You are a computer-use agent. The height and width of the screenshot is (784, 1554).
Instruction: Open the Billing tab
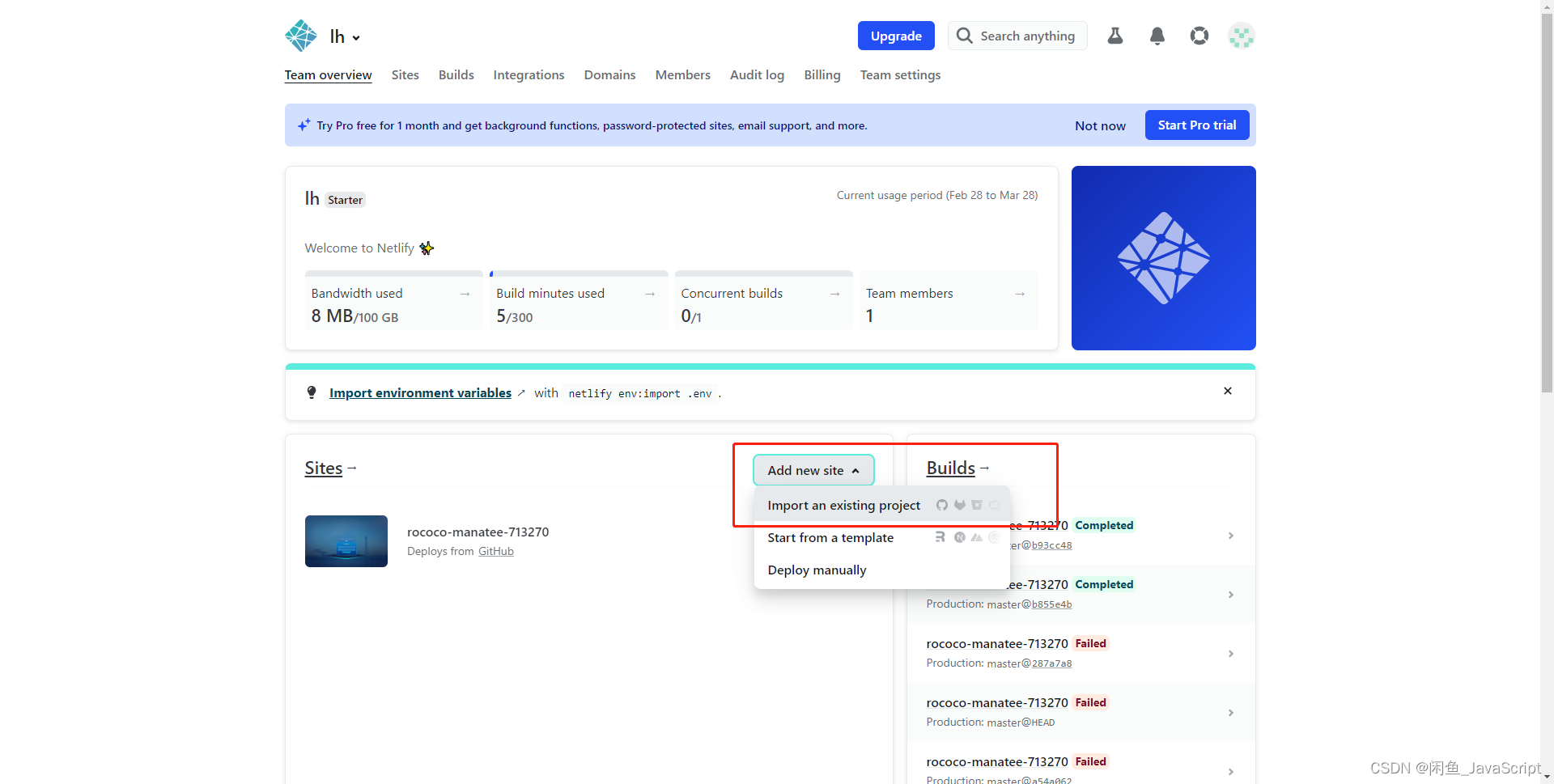[822, 74]
